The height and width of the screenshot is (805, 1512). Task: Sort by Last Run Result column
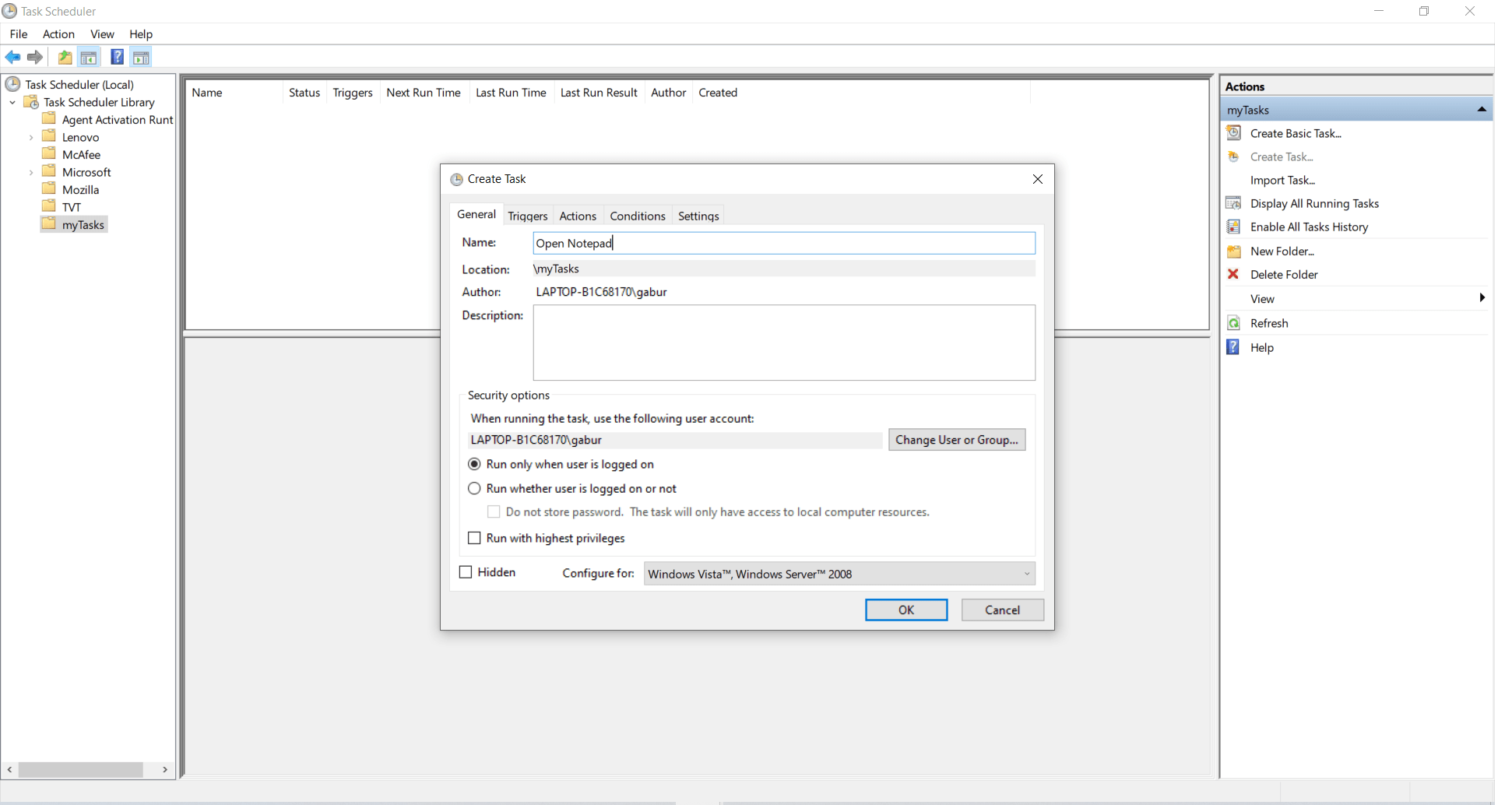pyautogui.click(x=599, y=93)
